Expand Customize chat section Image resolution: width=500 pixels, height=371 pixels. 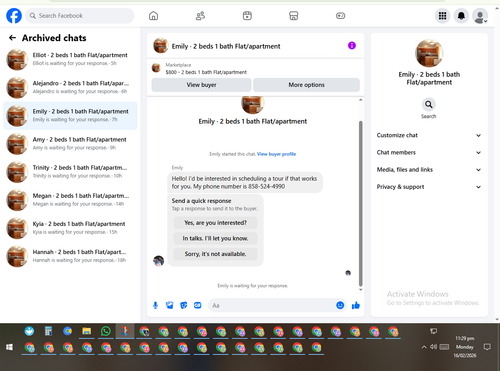tap(429, 135)
